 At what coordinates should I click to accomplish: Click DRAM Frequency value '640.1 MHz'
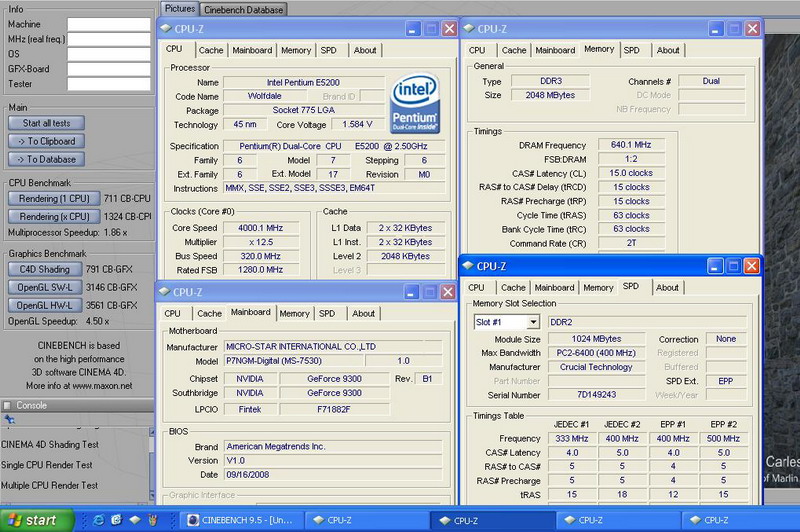click(x=631, y=145)
